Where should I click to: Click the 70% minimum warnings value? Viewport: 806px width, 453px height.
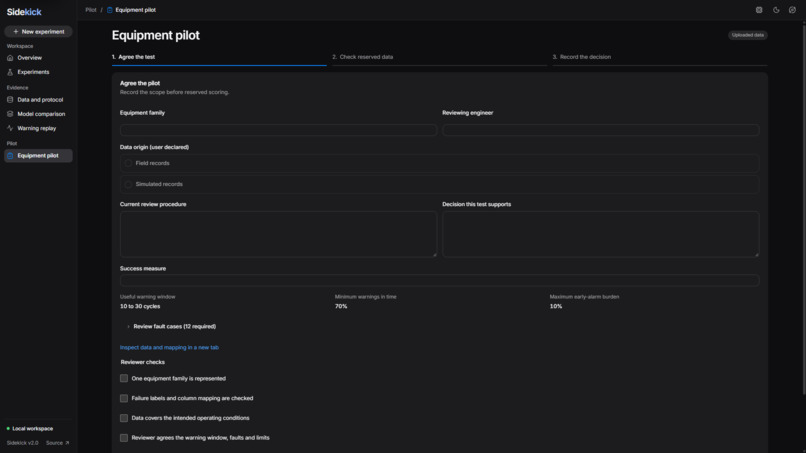click(x=341, y=306)
